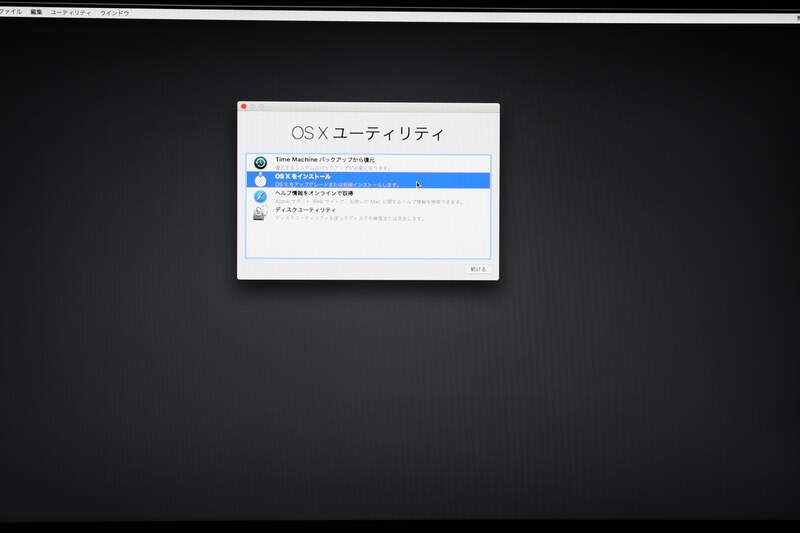Open the ファイル menu
This screenshot has height=533, width=800.
(x=10, y=11)
